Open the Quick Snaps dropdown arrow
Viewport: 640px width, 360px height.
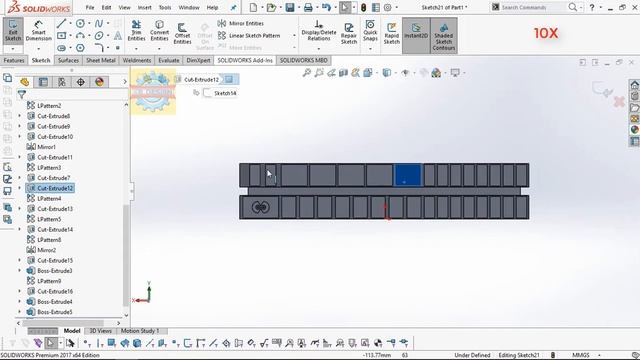[x=370, y=49]
